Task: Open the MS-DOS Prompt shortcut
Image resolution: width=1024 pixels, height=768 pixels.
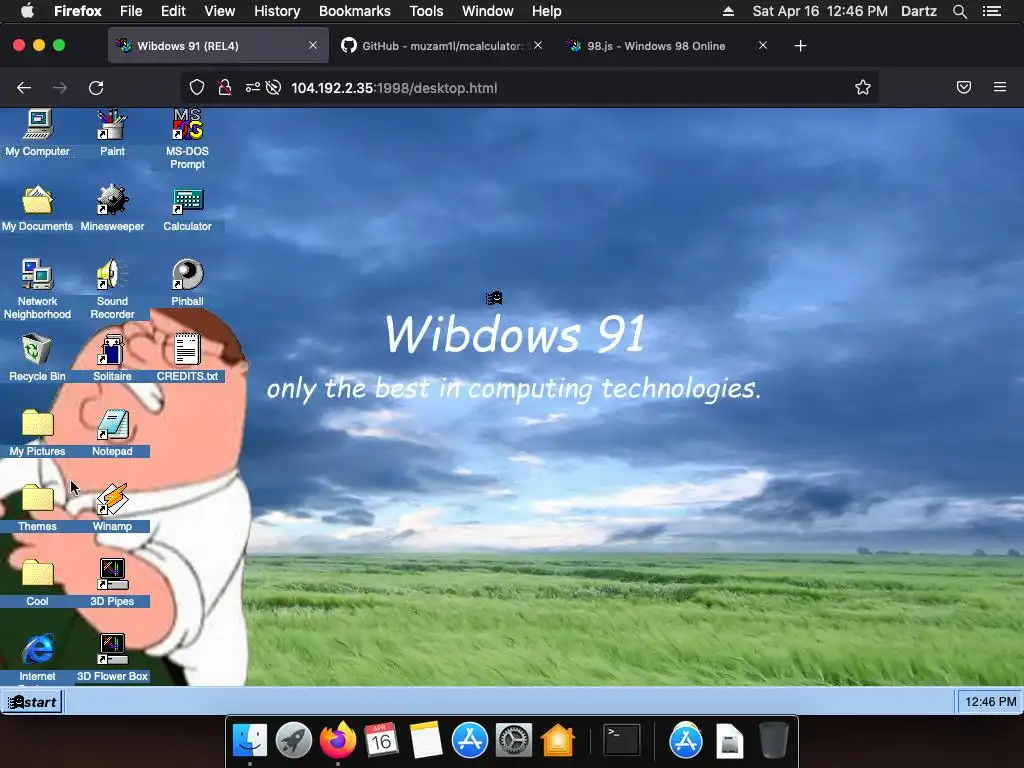Action: pyautogui.click(x=187, y=139)
